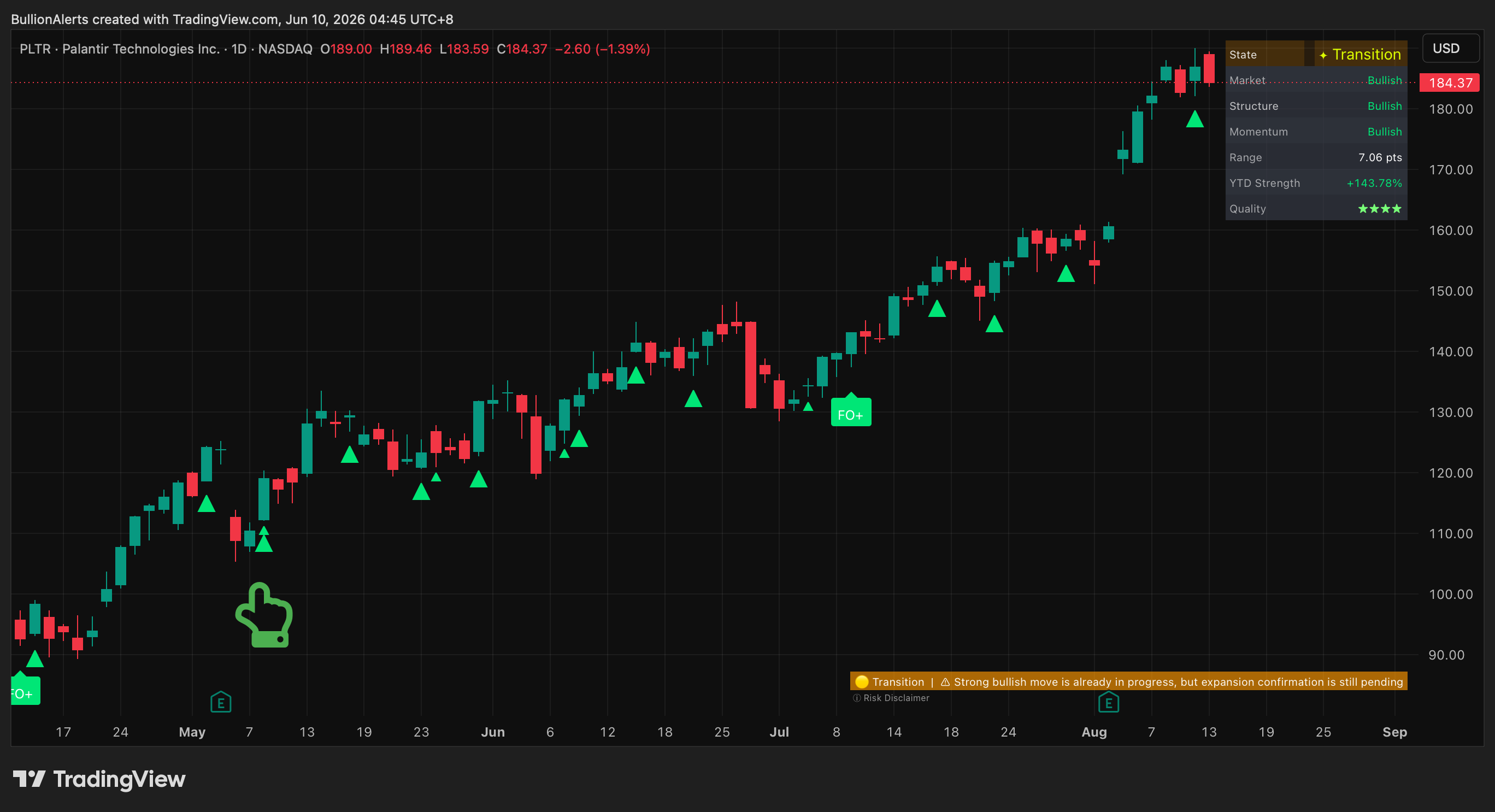Viewport: 1495px width, 812px height.
Task: Click the Risk Disclaimer info link
Action: [891, 698]
